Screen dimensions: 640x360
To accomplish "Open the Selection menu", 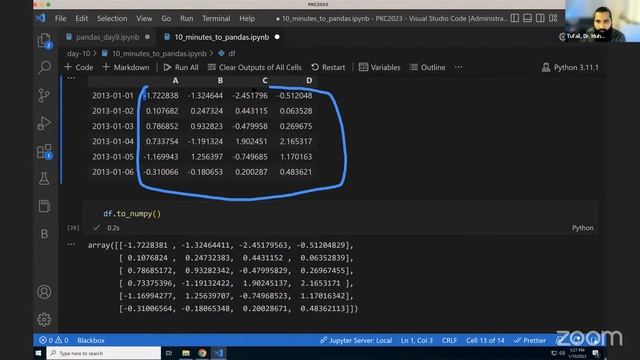I will click(112, 18).
